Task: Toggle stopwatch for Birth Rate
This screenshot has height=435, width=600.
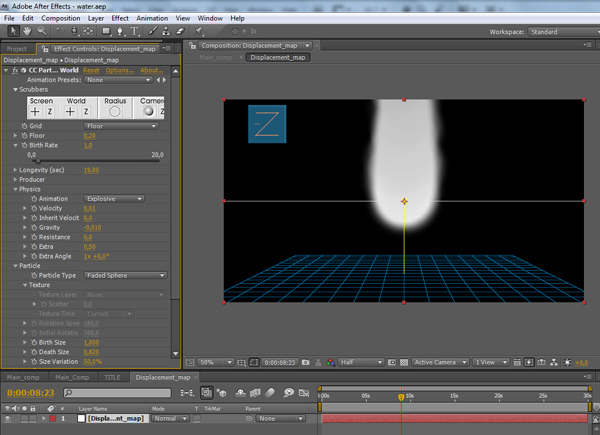Action: pyautogui.click(x=24, y=145)
